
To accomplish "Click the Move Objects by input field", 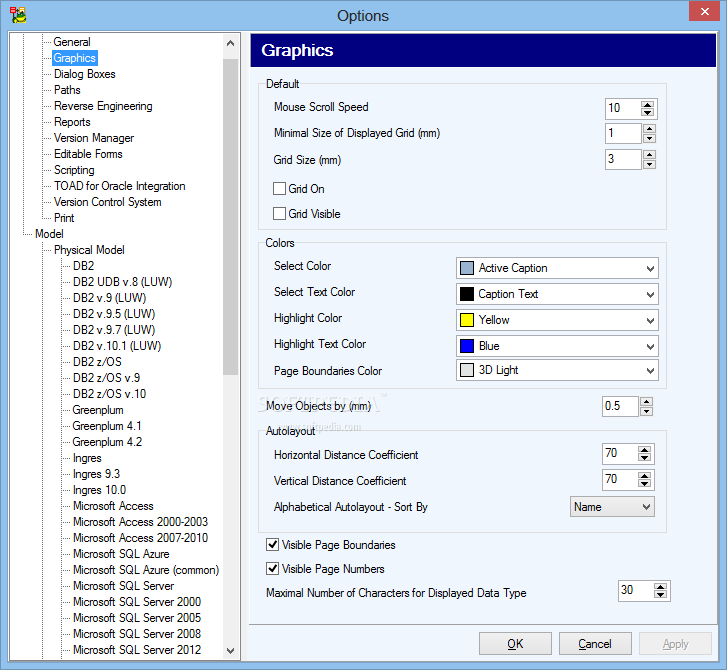I will click(620, 406).
